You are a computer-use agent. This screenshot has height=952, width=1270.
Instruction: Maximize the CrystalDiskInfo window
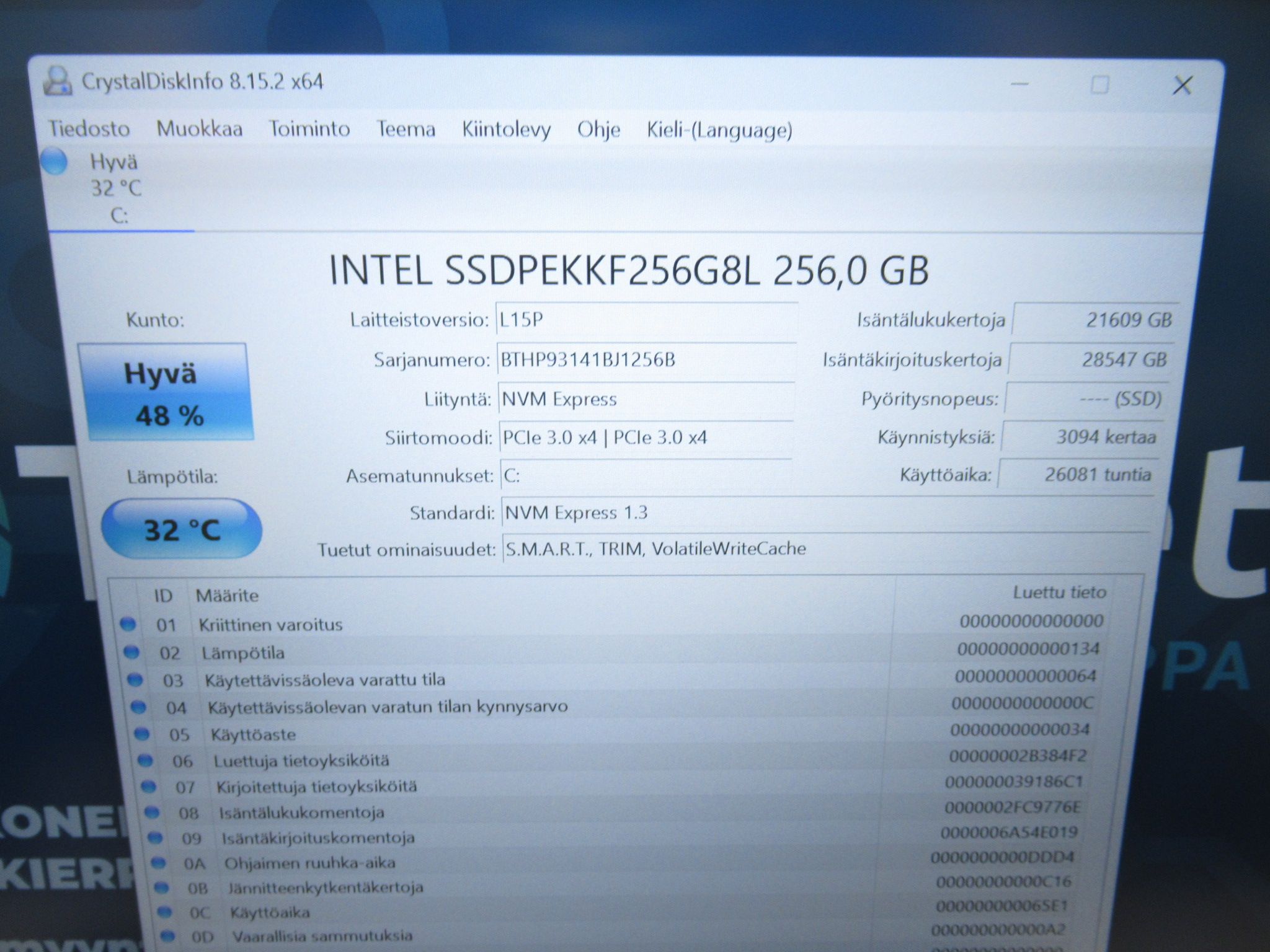click(1100, 85)
